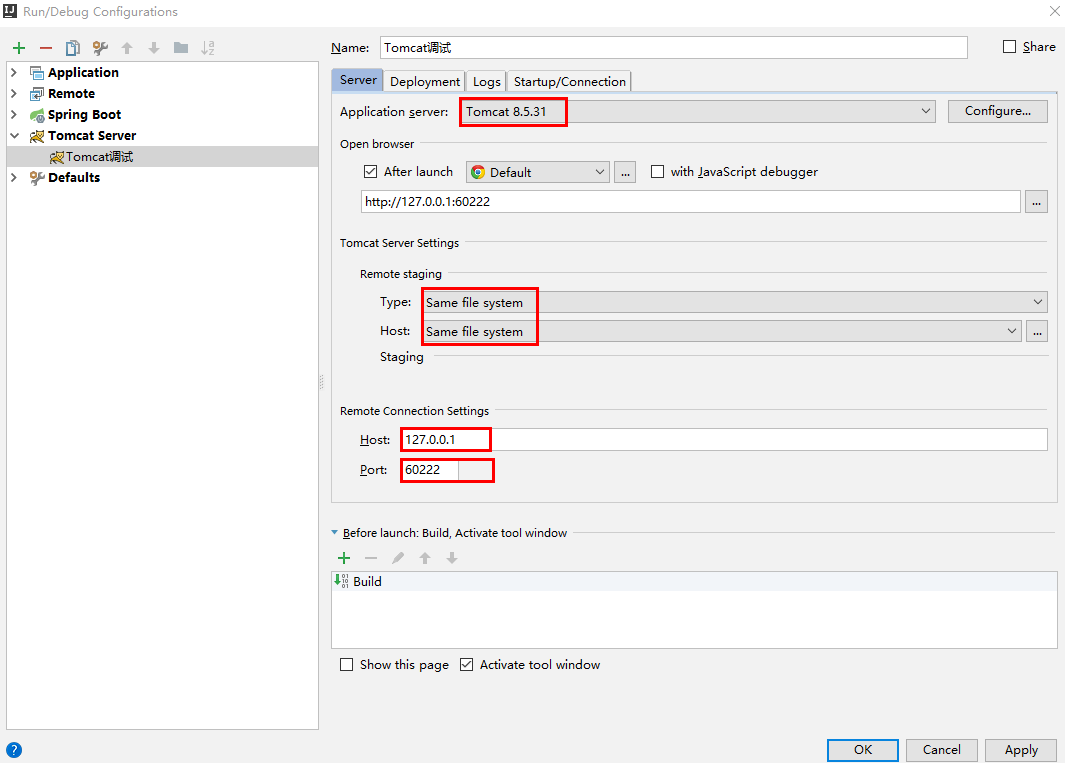Open the edit defaults wrench icon
The height and width of the screenshot is (763, 1065).
pos(100,48)
